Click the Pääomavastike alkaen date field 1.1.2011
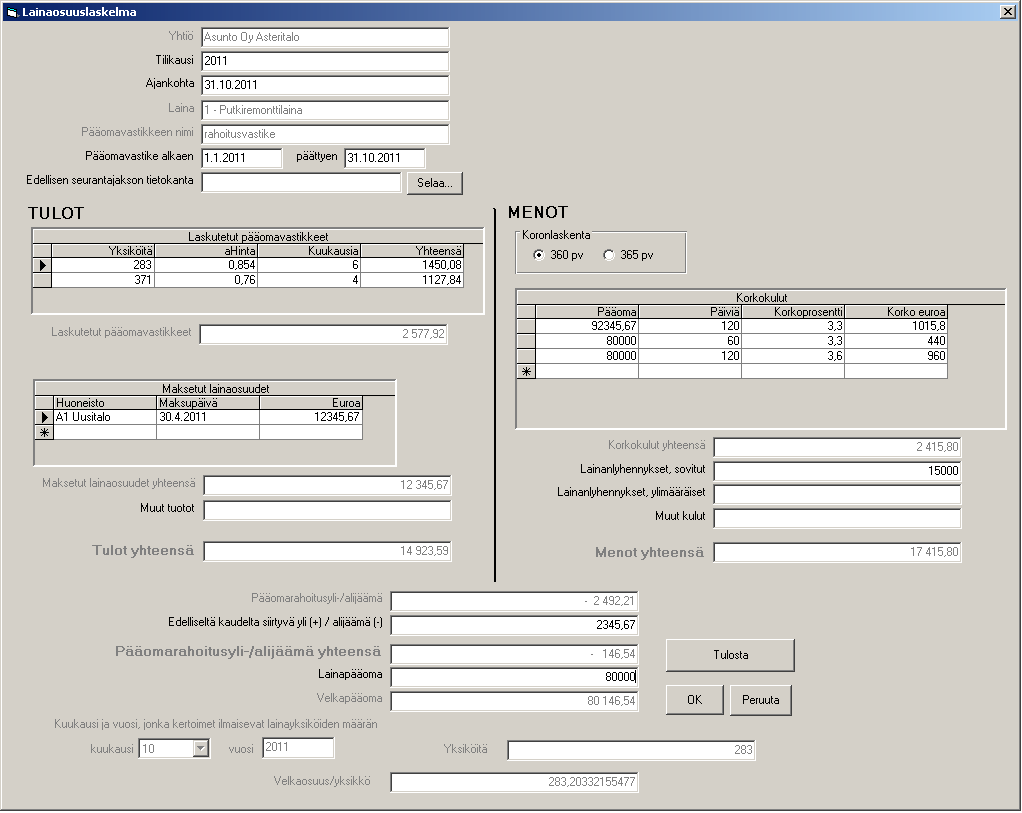Image resolution: width=1022 pixels, height=813 pixels. (242, 158)
